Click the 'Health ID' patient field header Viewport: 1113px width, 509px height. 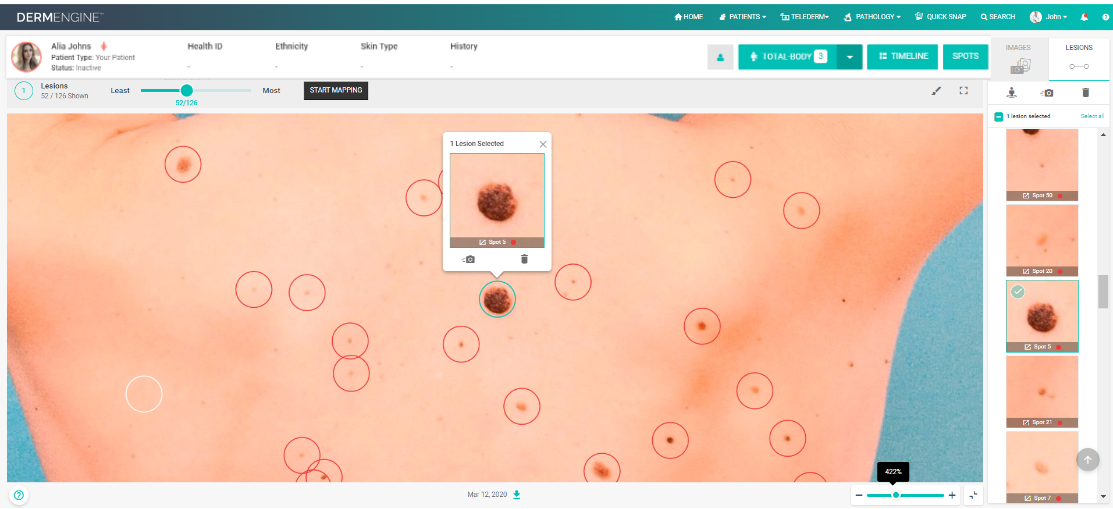point(204,46)
